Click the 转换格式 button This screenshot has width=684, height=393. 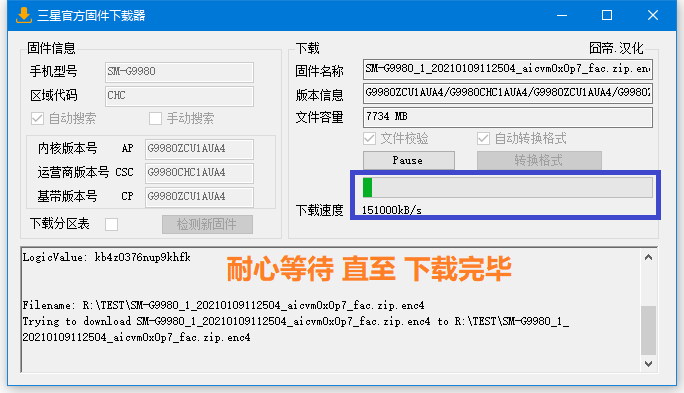[539, 161]
